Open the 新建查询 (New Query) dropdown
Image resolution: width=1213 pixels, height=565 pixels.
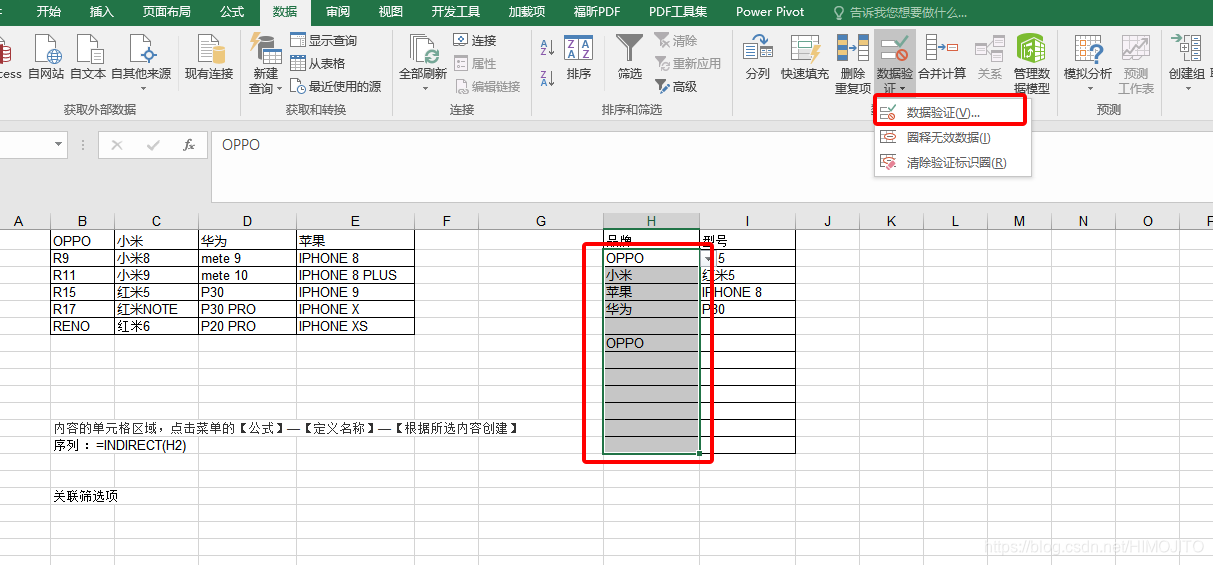[266, 64]
